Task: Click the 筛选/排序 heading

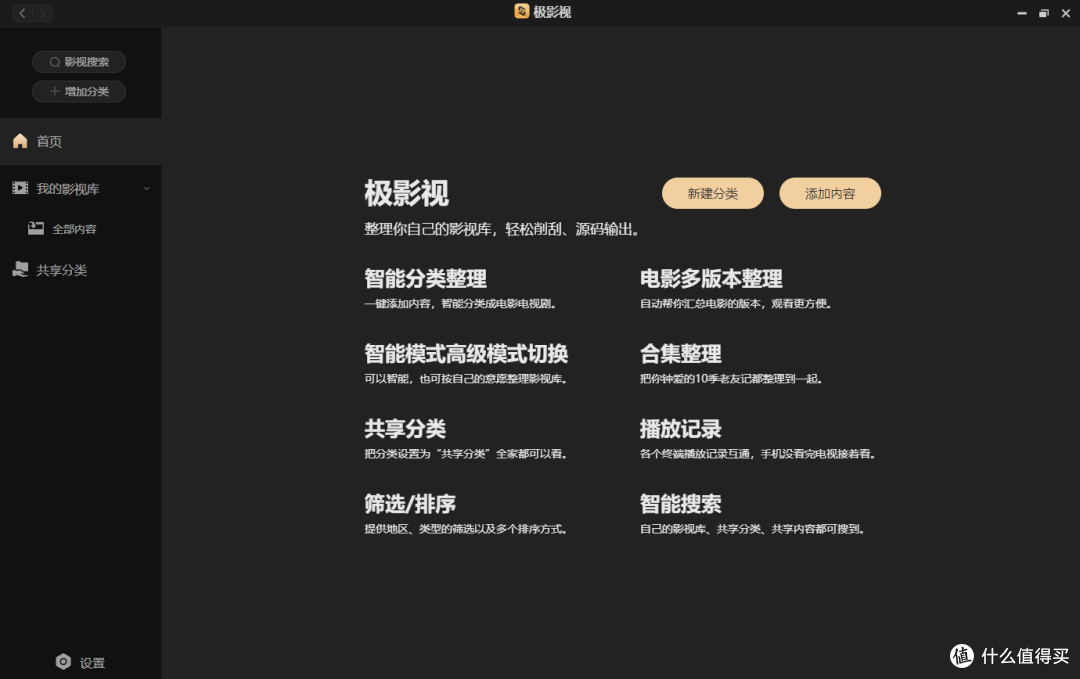Action: (410, 504)
